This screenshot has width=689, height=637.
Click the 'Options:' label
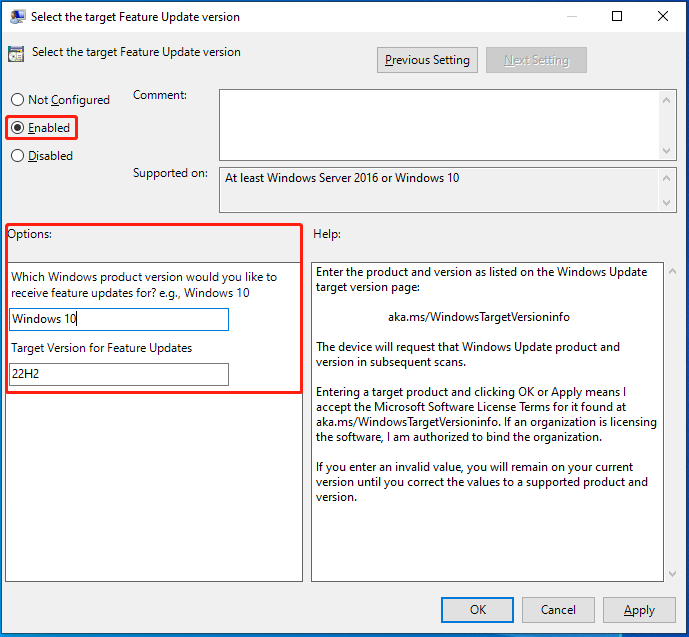click(x=29, y=234)
